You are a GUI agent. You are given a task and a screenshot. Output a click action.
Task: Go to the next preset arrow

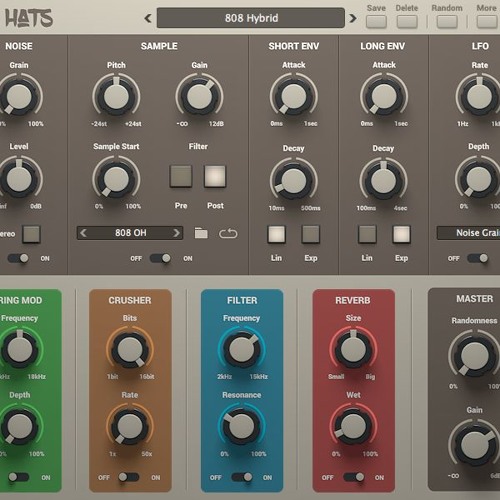[353, 18]
